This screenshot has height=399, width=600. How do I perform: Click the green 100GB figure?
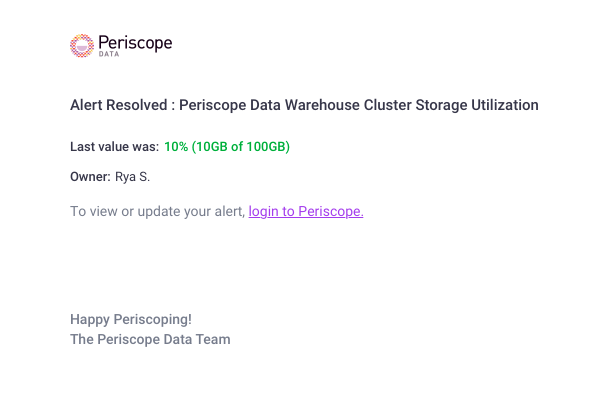[266, 147]
